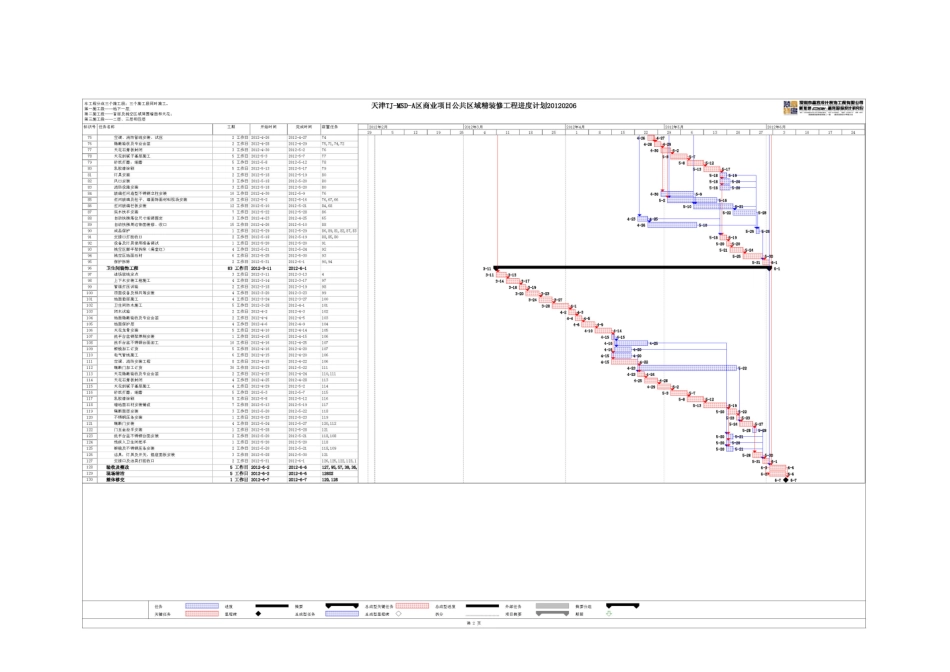Click the first line of top-left notes
The width and height of the screenshot is (950, 672).
tap(126, 104)
